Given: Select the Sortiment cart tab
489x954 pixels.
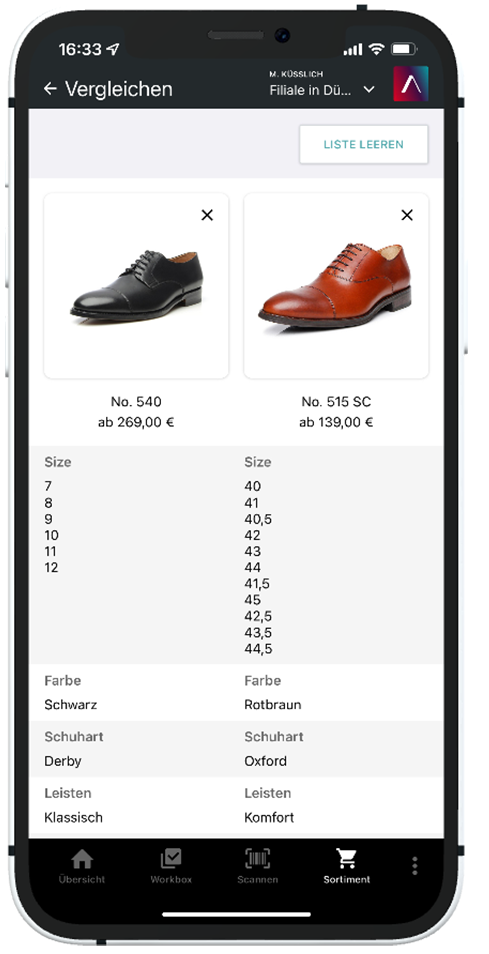Looking at the screenshot, I should [346, 866].
